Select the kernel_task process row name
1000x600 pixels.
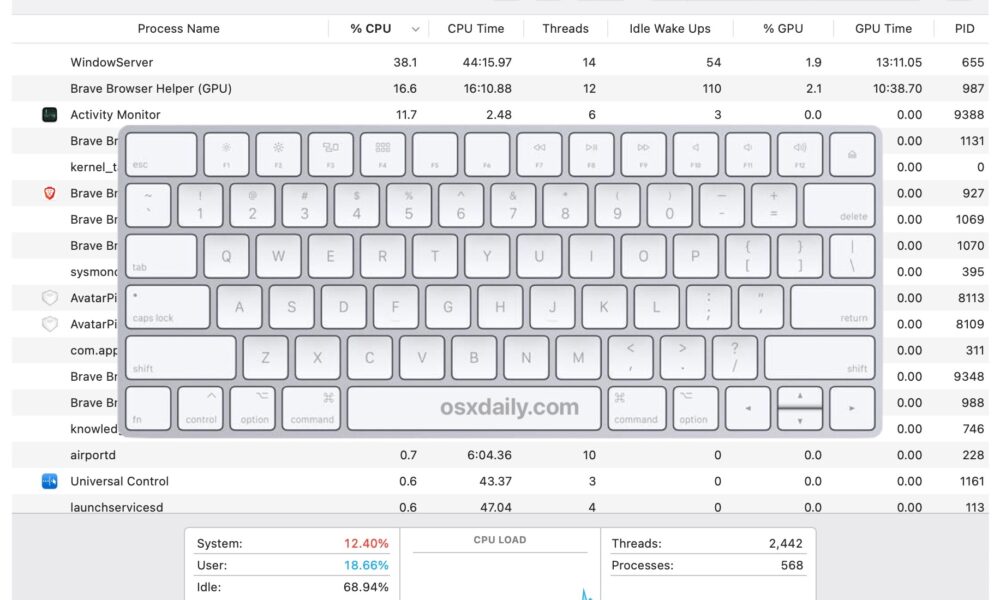(94, 167)
